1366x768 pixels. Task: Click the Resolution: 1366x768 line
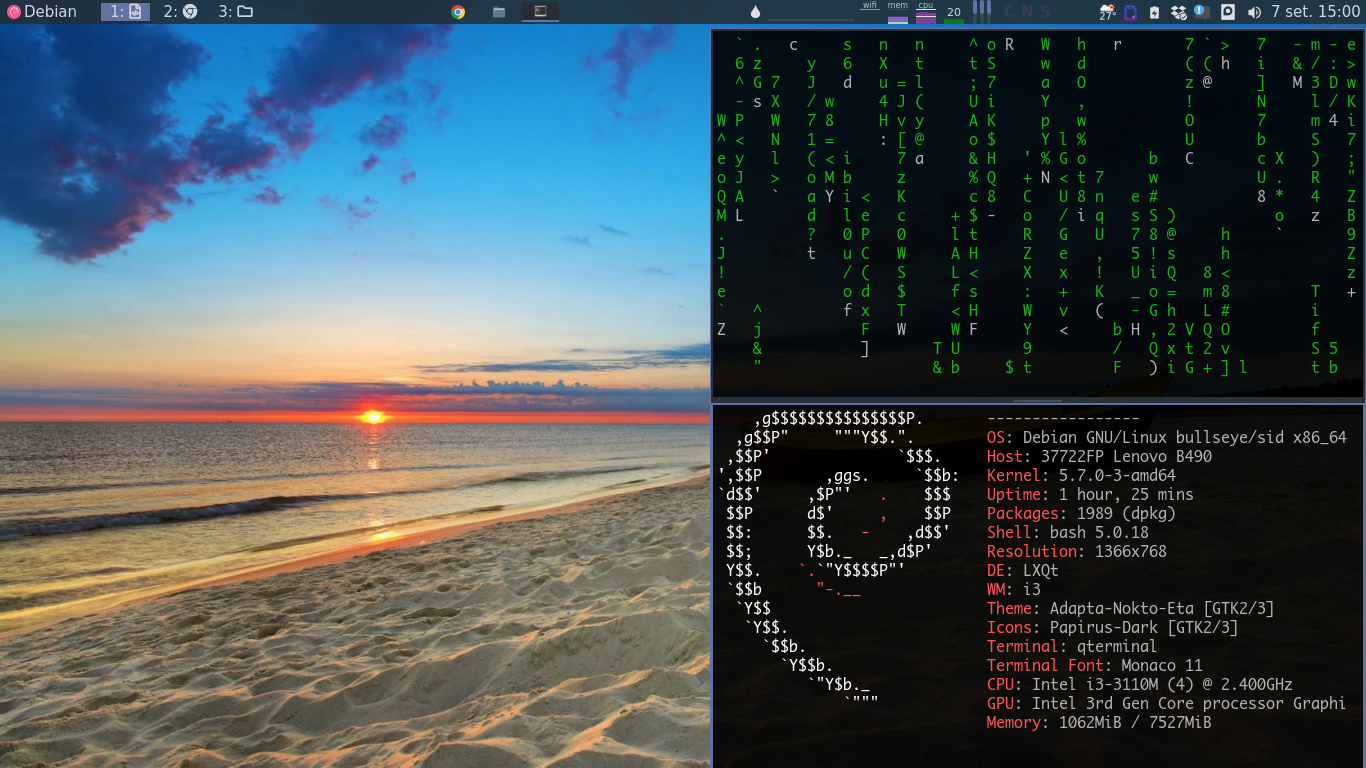1076,551
